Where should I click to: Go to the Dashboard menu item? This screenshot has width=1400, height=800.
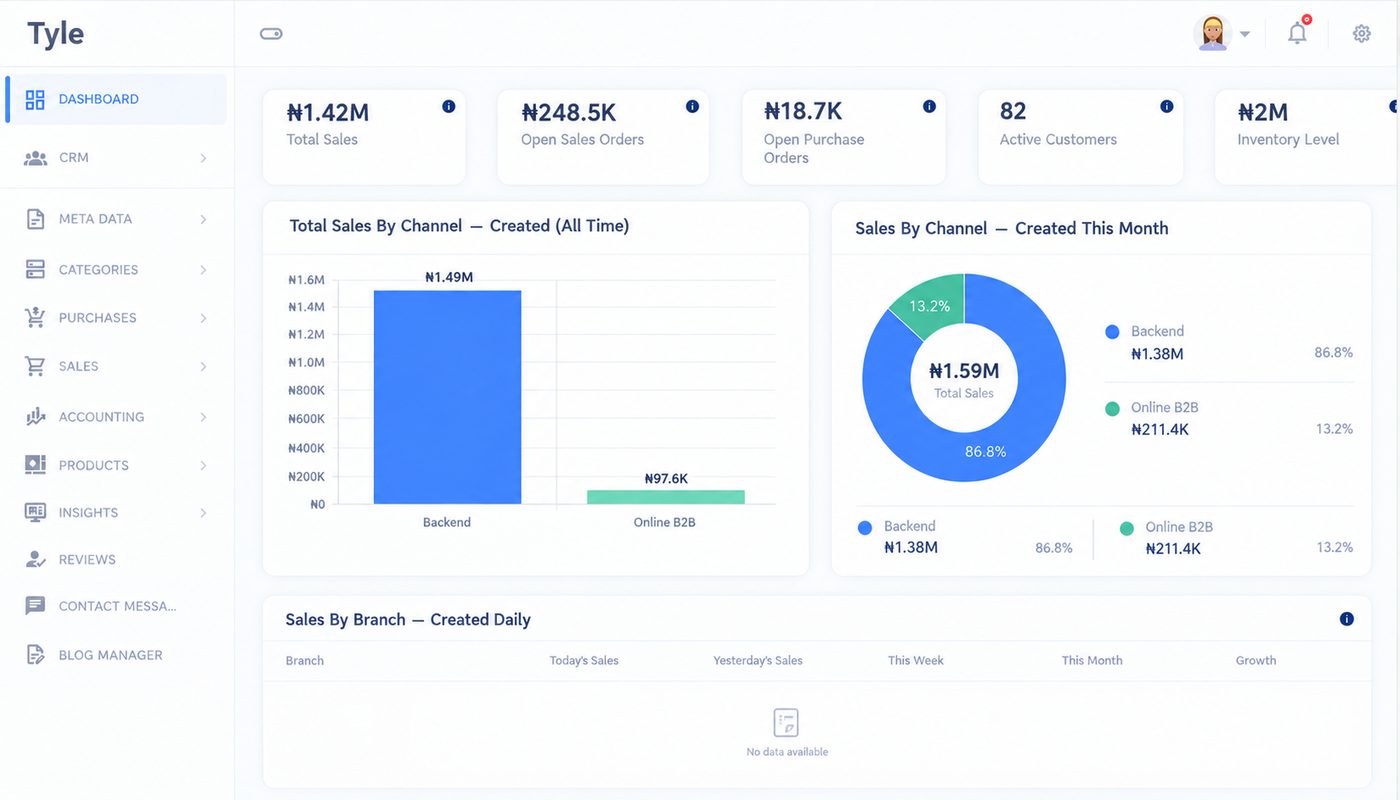116,99
